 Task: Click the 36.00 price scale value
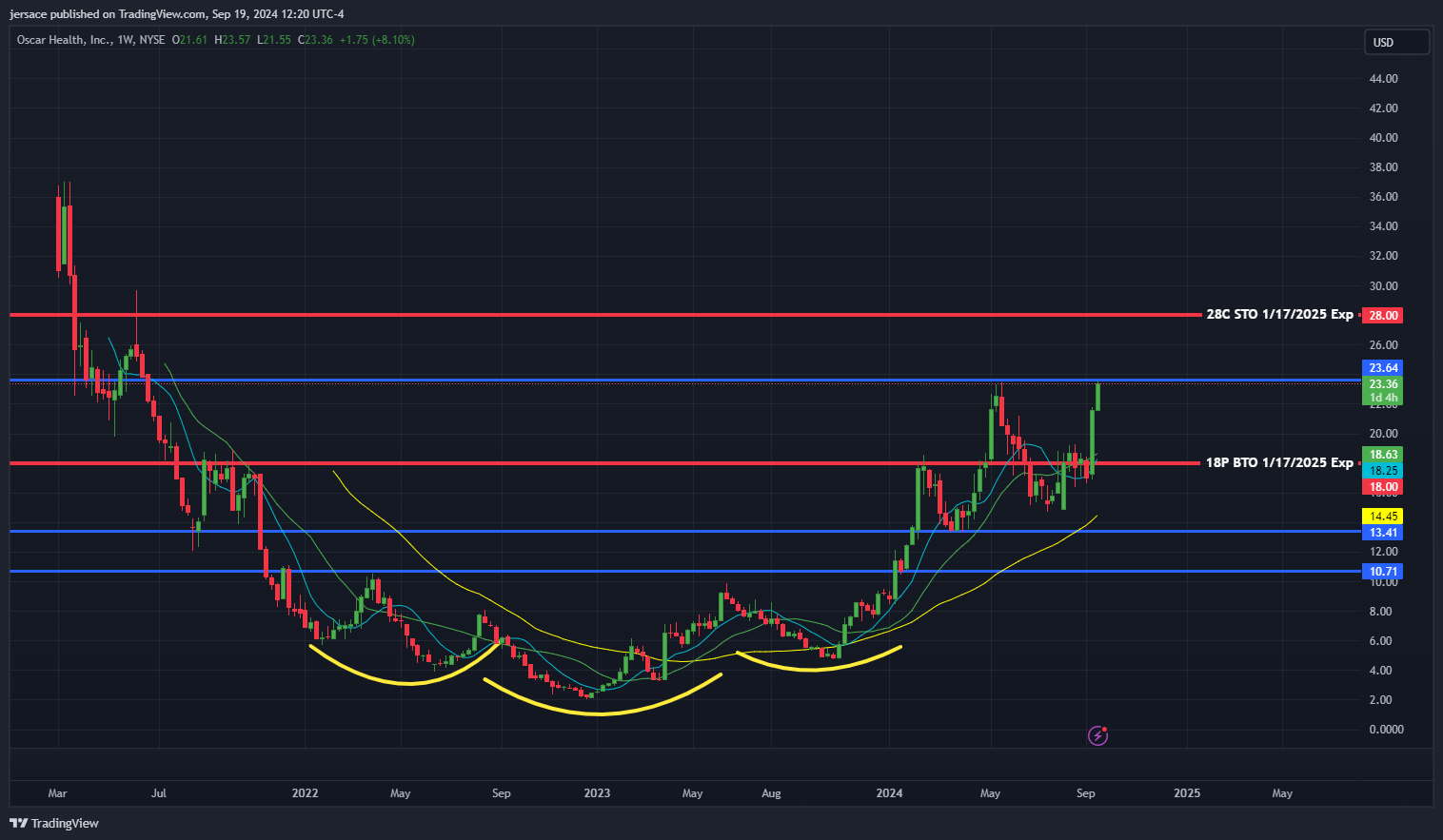point(1384,197)
